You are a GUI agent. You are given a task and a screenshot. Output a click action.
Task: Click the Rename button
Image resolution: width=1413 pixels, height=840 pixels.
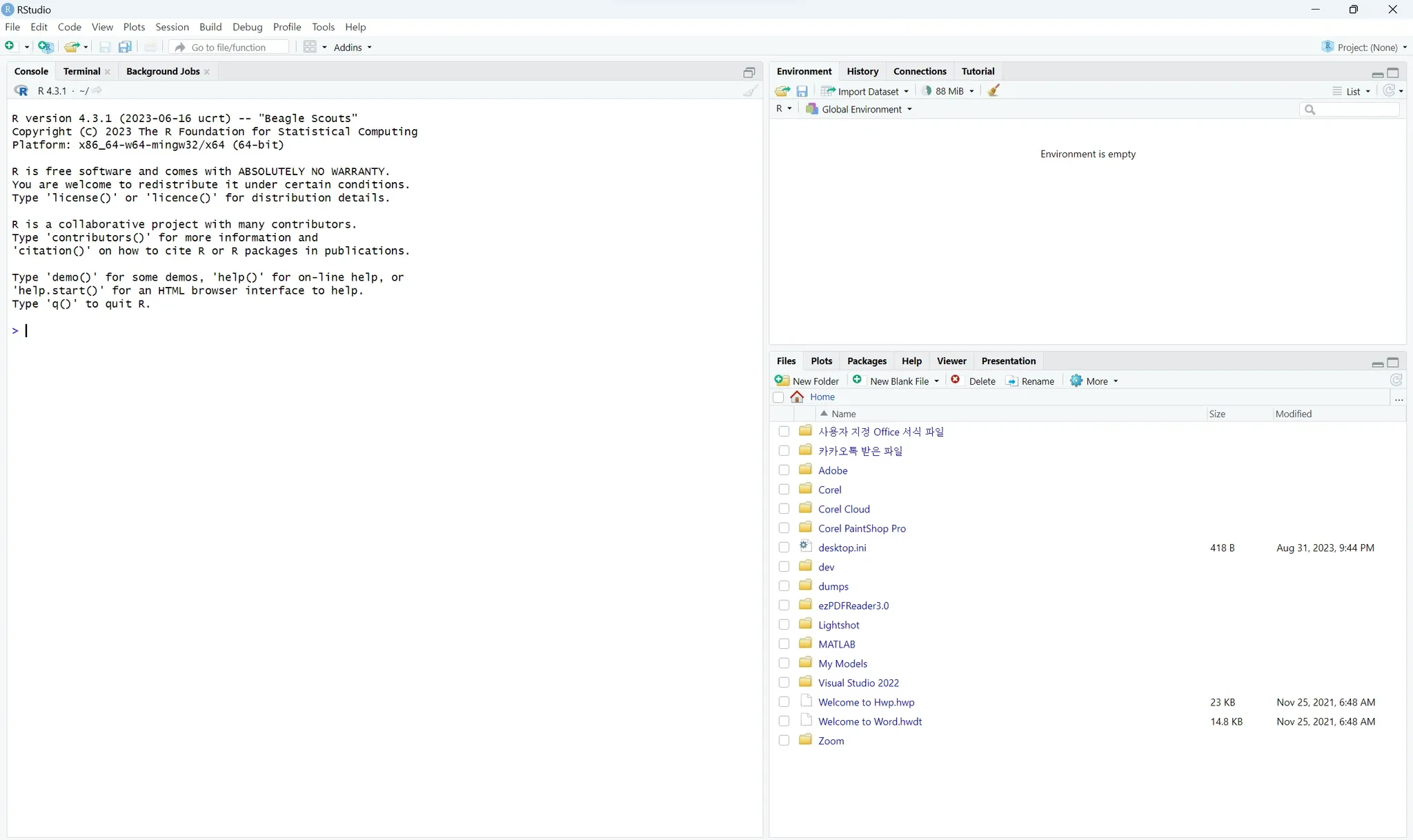(x=1030, y=381)
